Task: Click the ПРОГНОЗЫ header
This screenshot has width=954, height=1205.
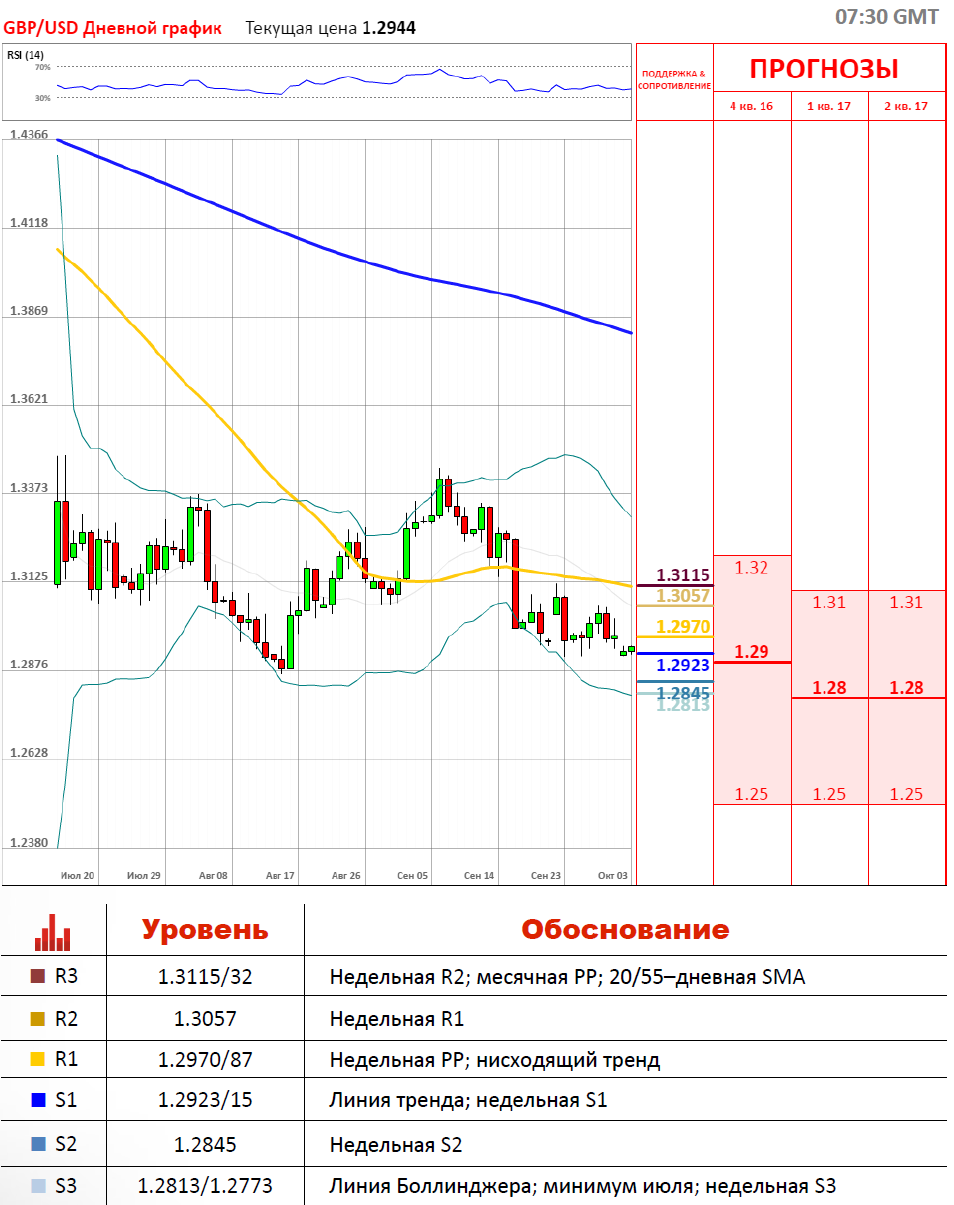Action: [x=824, y=69]
